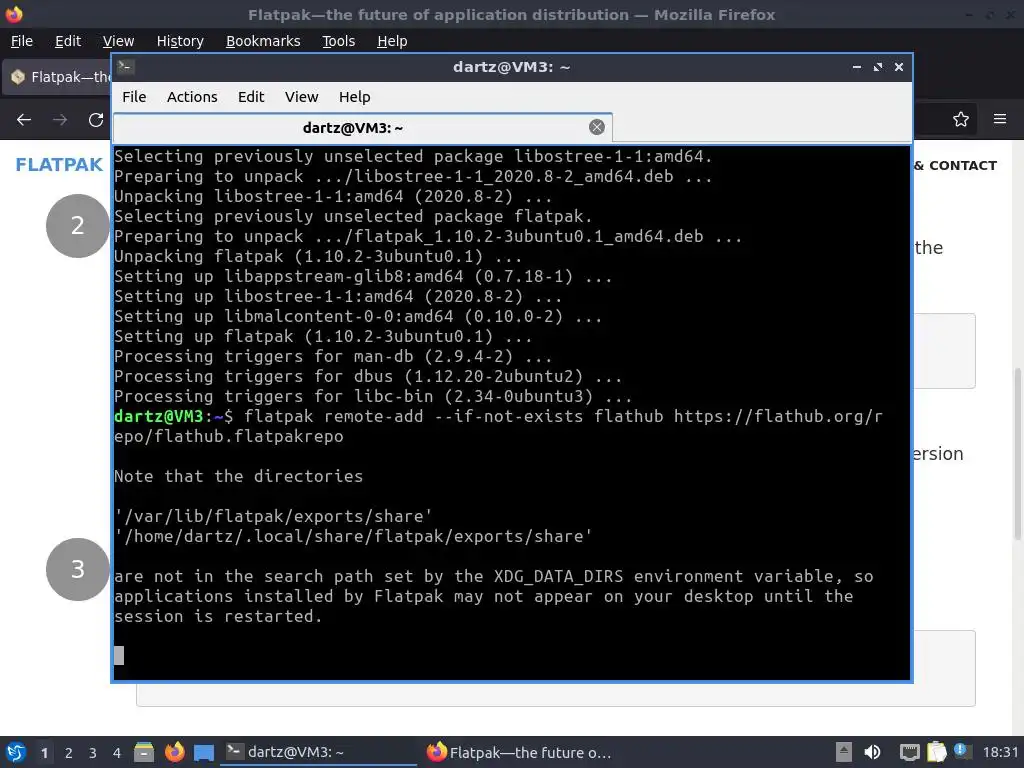1024x768 pixels.
Task: Click the 'Processing triggers for man-db' line
Action: click(x=333, y=357)
